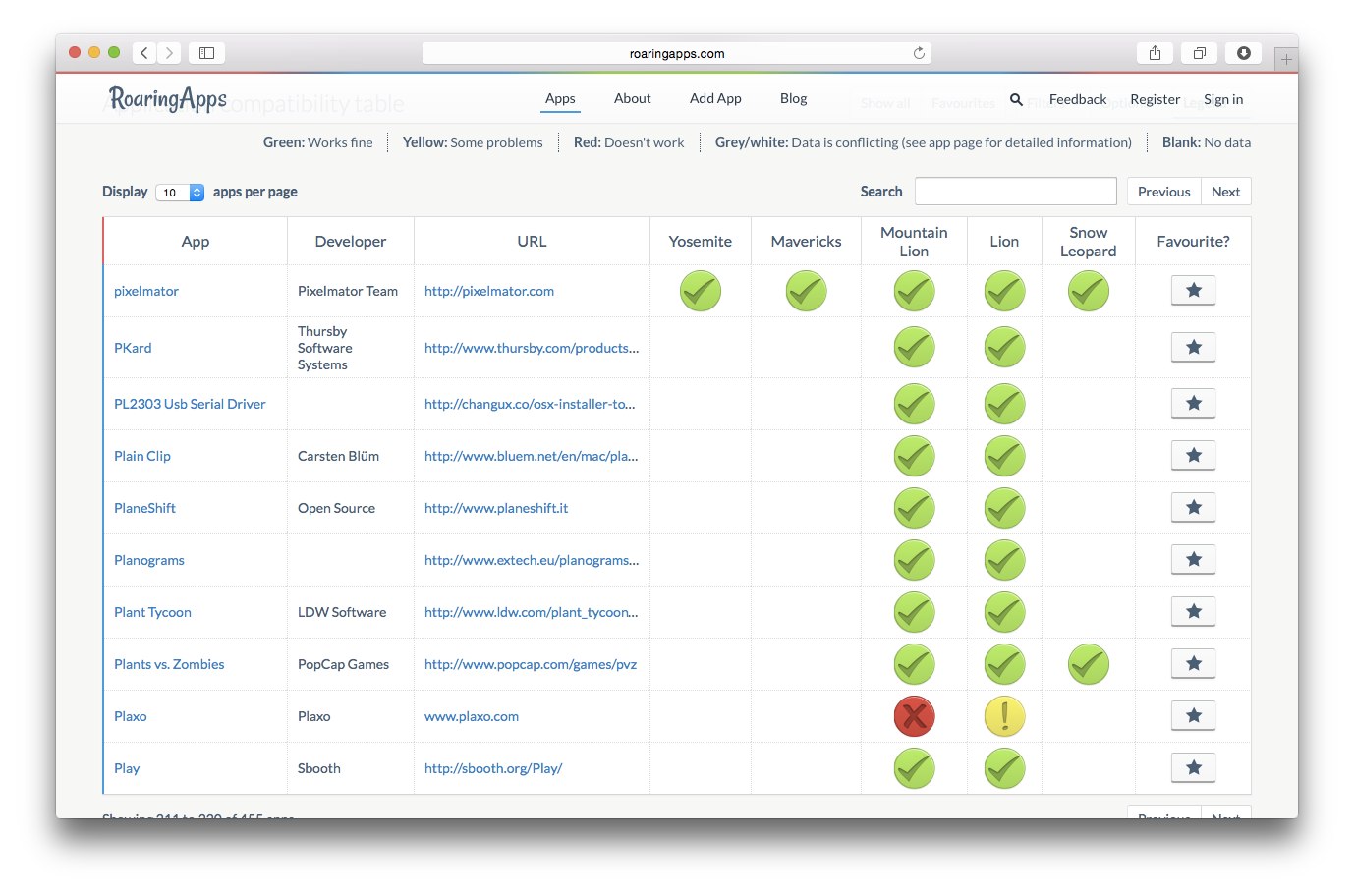1354x896 pixels.
Task: Reload the roaringapps.com page
Action: [919, 53]
